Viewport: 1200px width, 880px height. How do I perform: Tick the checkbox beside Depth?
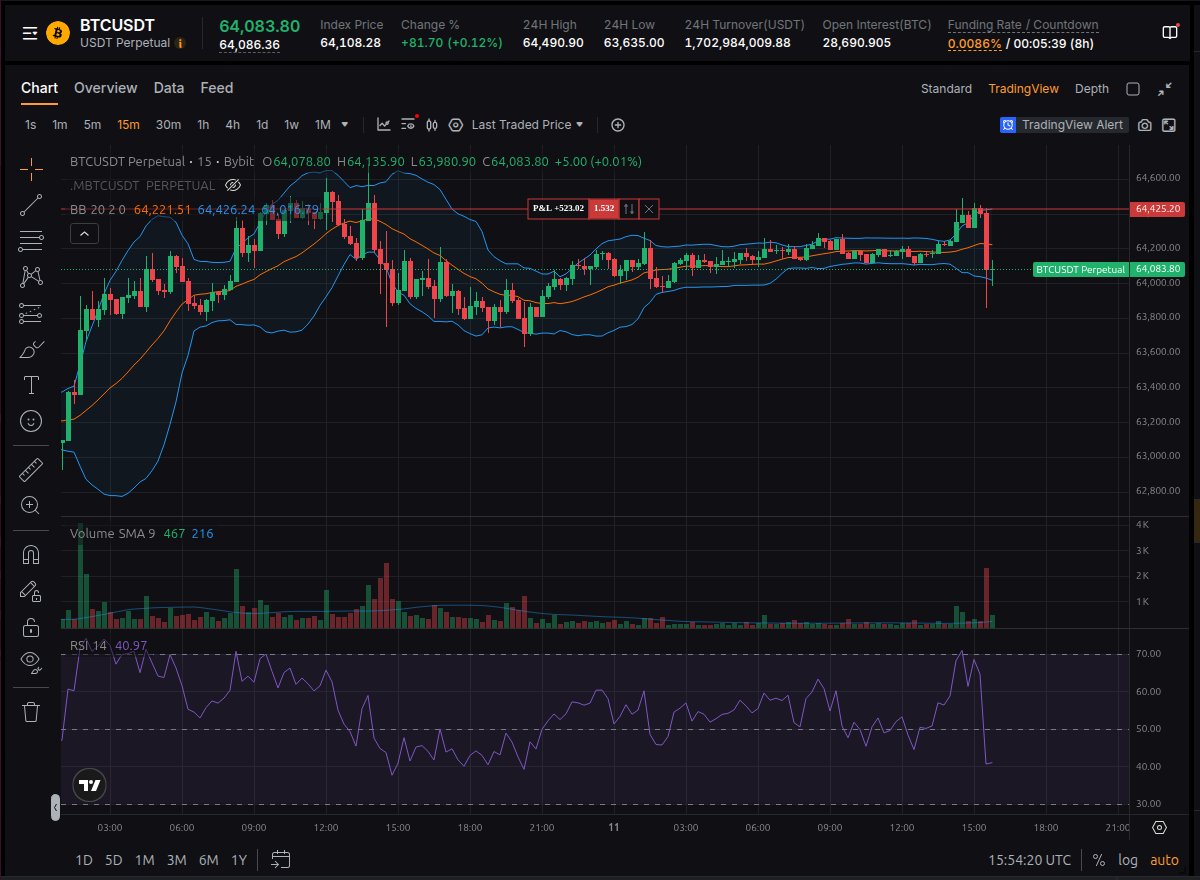point(1133,89)
